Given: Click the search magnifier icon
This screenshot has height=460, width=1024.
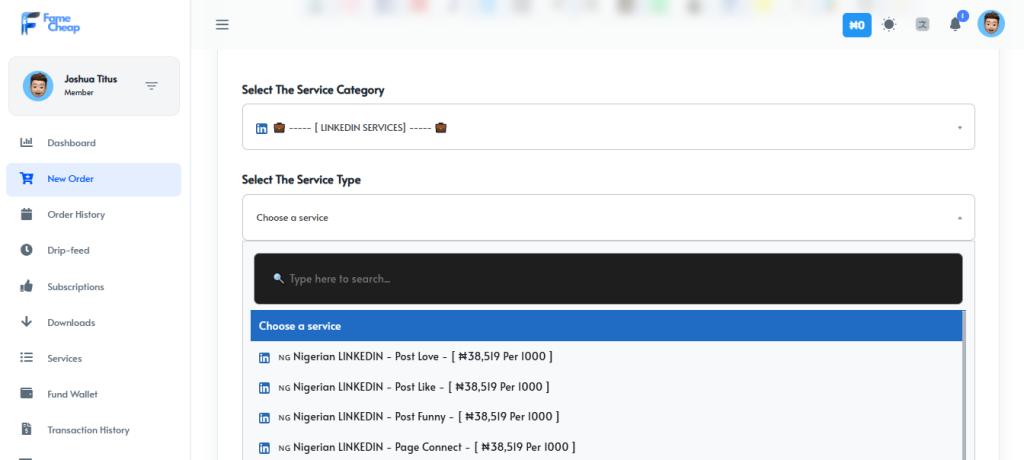Looking at the screenshot, I should [278, 278].
